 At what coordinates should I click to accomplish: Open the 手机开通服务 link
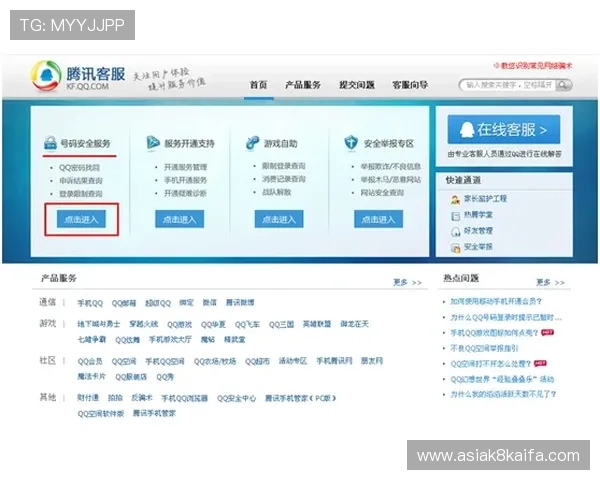click(x=186, y=180)
